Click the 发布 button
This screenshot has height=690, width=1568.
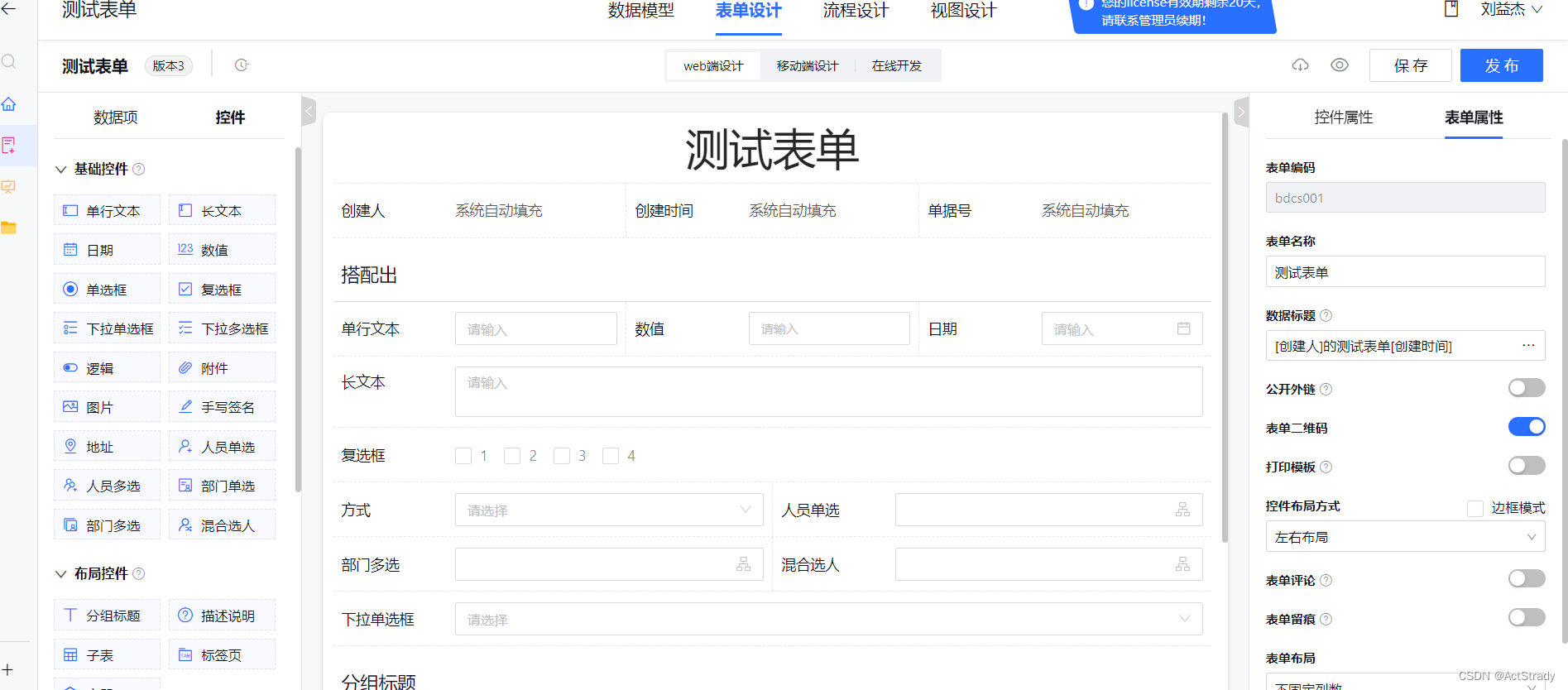(x=1502, y=65)
